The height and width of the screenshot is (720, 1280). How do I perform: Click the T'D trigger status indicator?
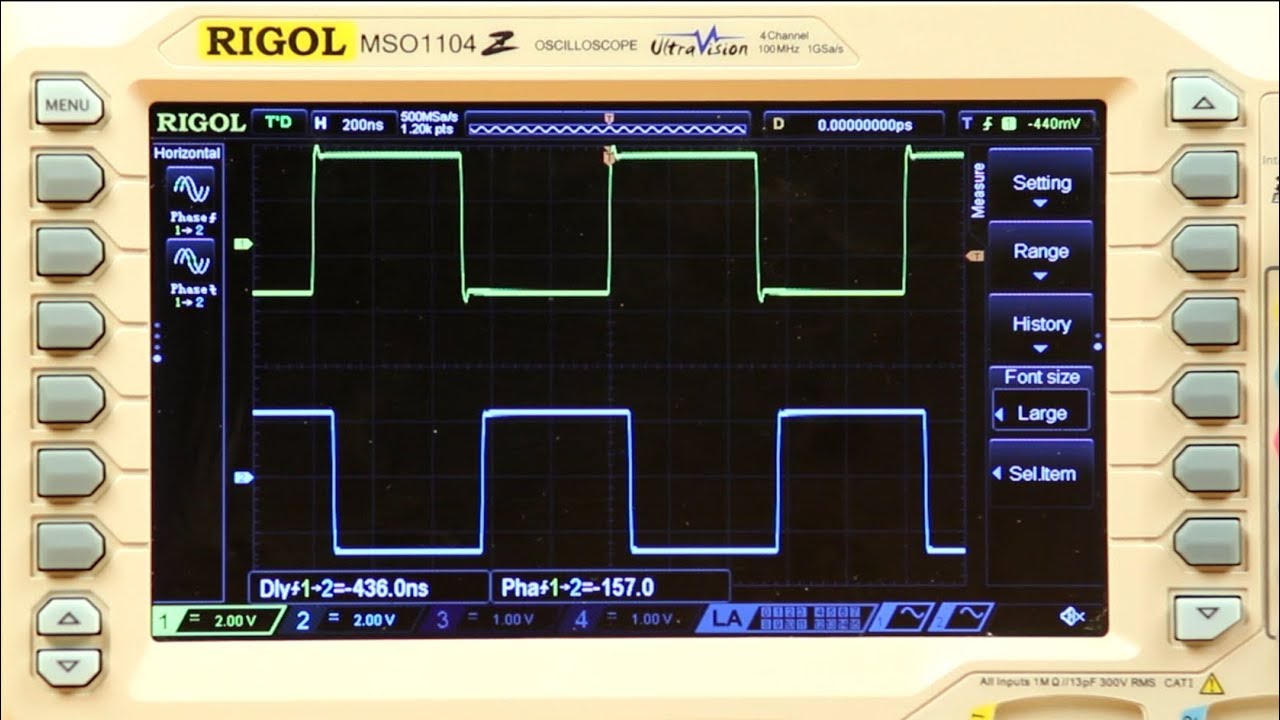point(278,123)
